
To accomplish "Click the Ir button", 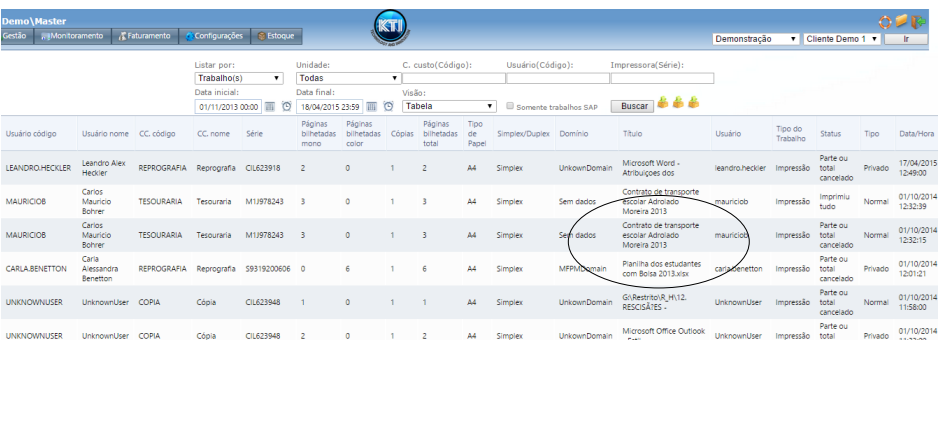I will pyautogui.click(x=906, y=39).
